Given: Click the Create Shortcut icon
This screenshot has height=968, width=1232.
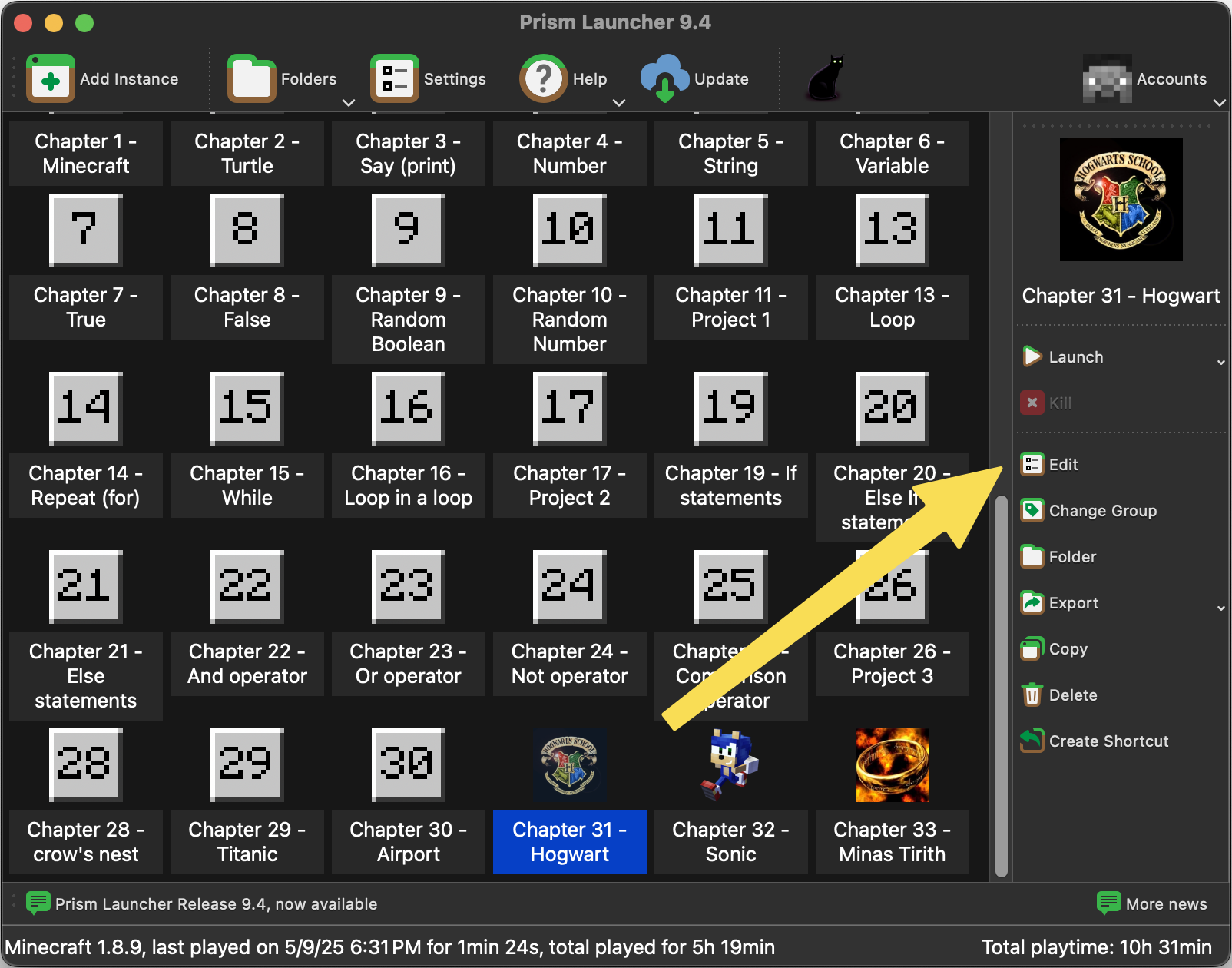Looking at the screenshot, I should point(1032,741).
